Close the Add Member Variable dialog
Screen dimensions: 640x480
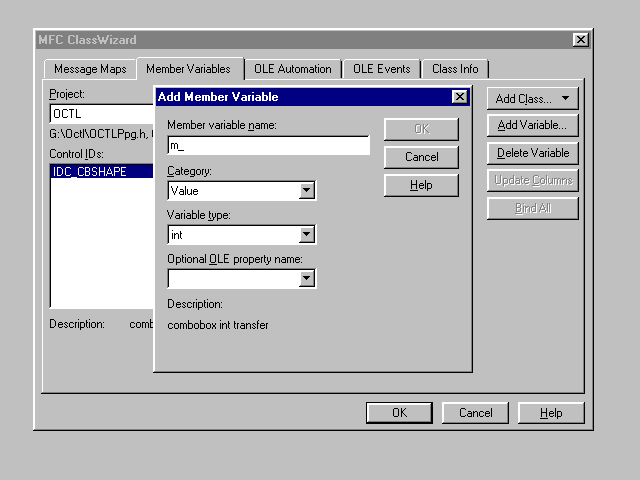[459, 97]
